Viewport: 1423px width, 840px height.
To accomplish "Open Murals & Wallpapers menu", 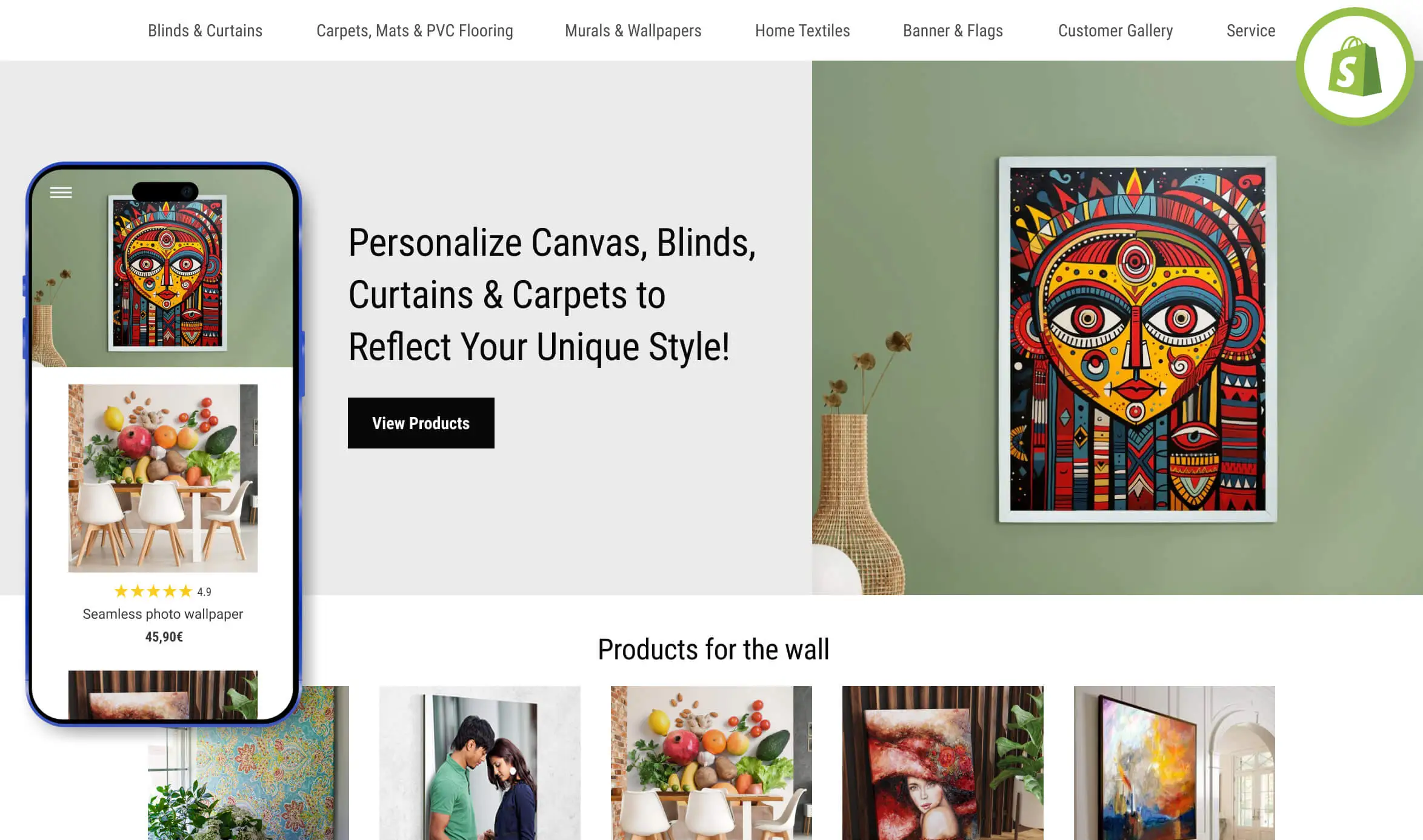I will 633,30.
